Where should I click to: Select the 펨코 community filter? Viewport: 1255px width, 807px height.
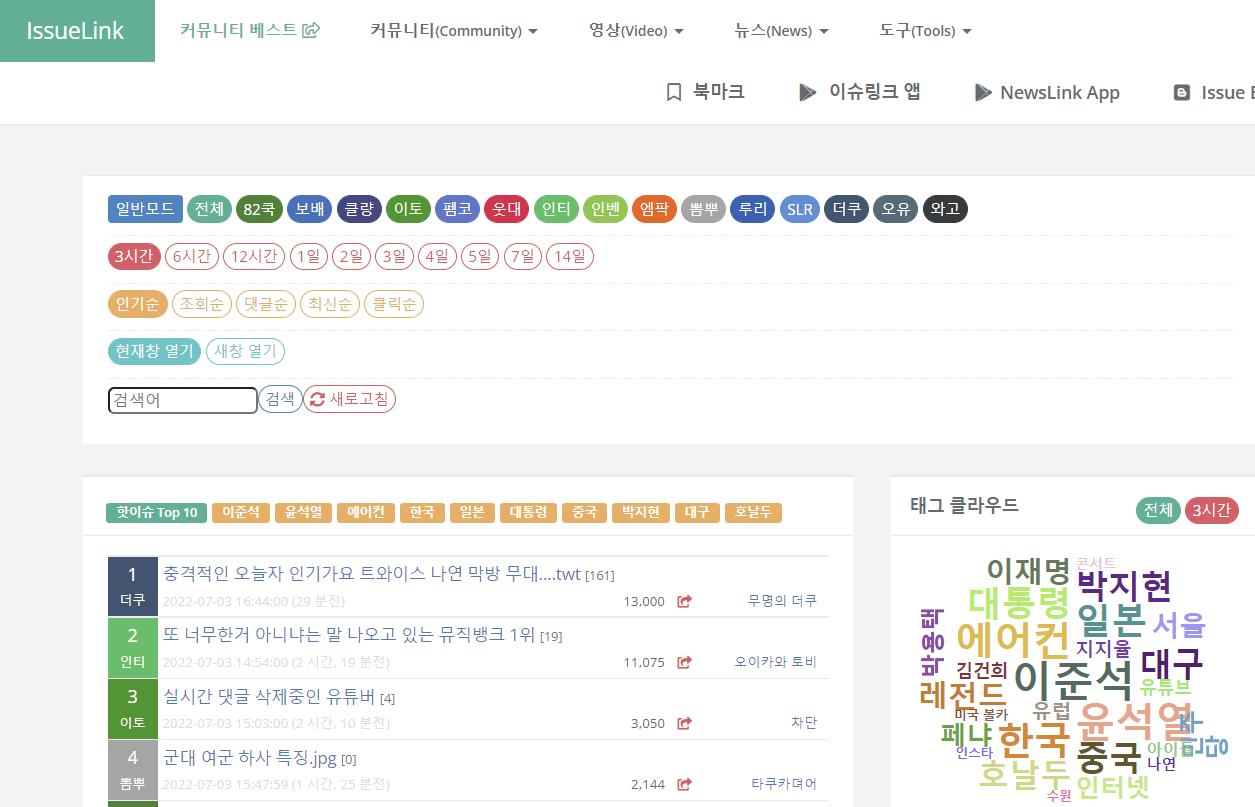457,209
